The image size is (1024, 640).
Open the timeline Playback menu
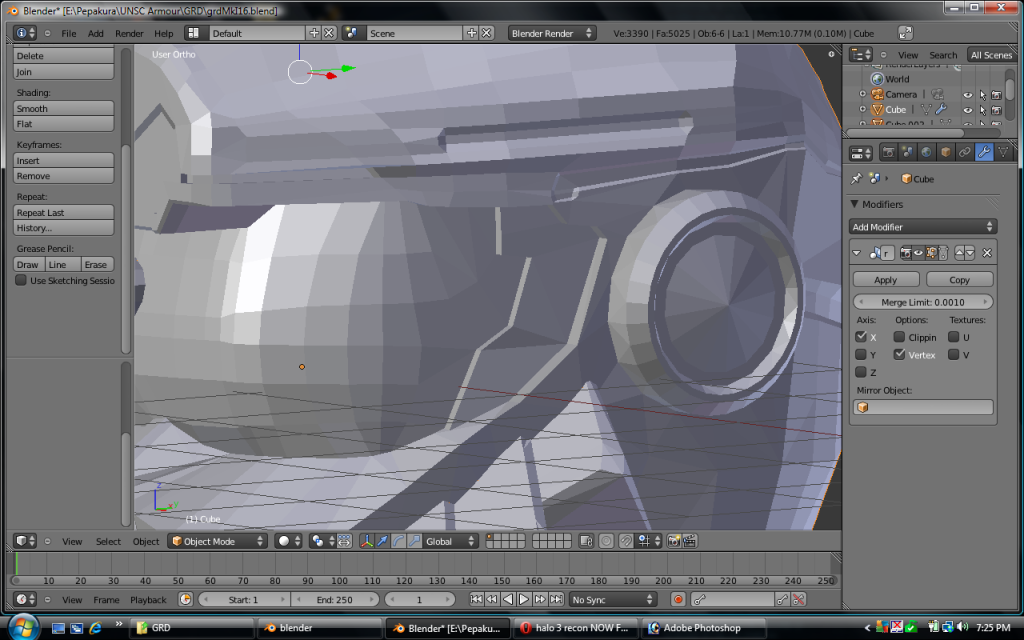148,600
